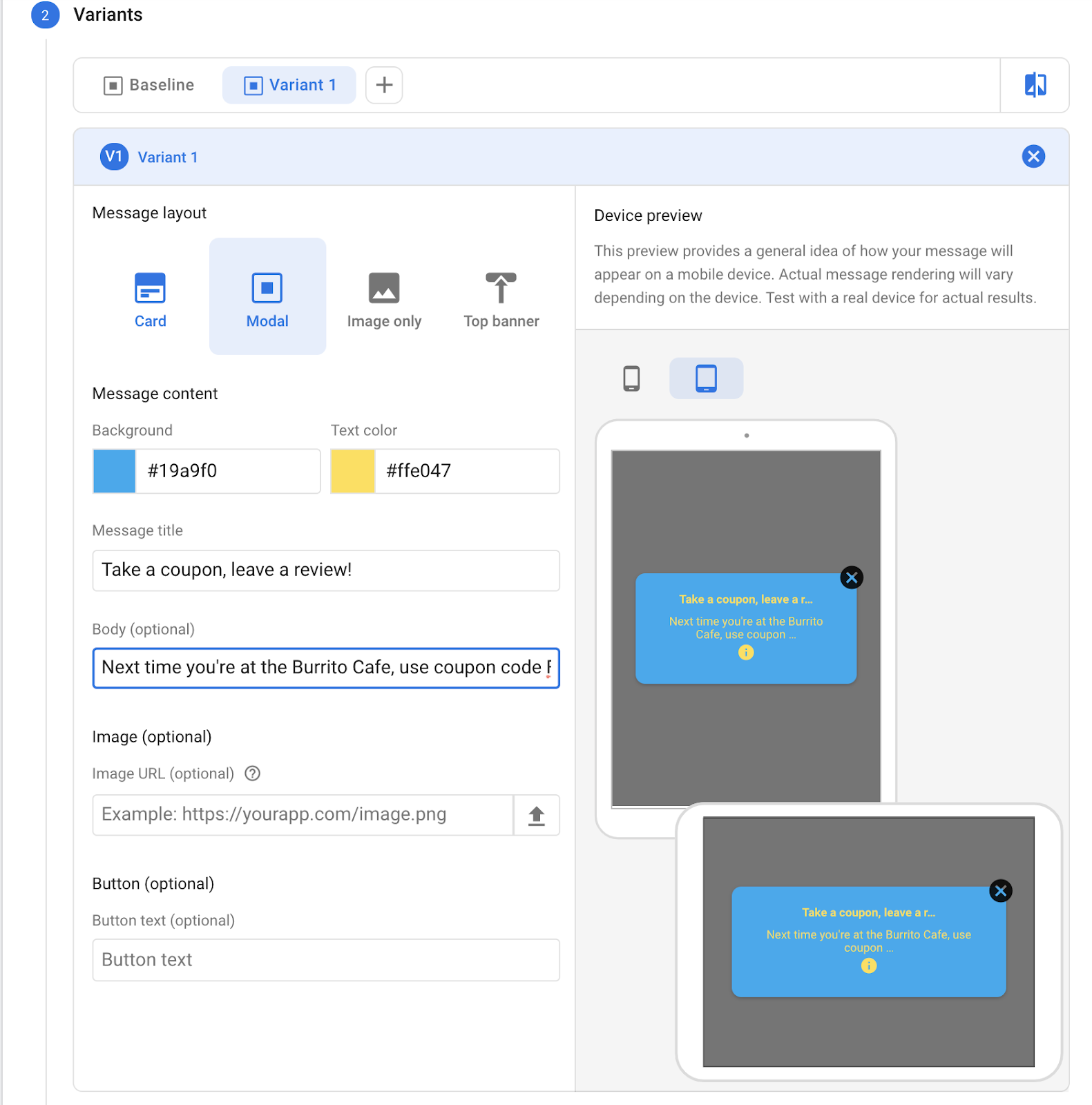The image size is (1092, 1105).
Task: Click the Image URL input field
Action: (x=303, y=816)
